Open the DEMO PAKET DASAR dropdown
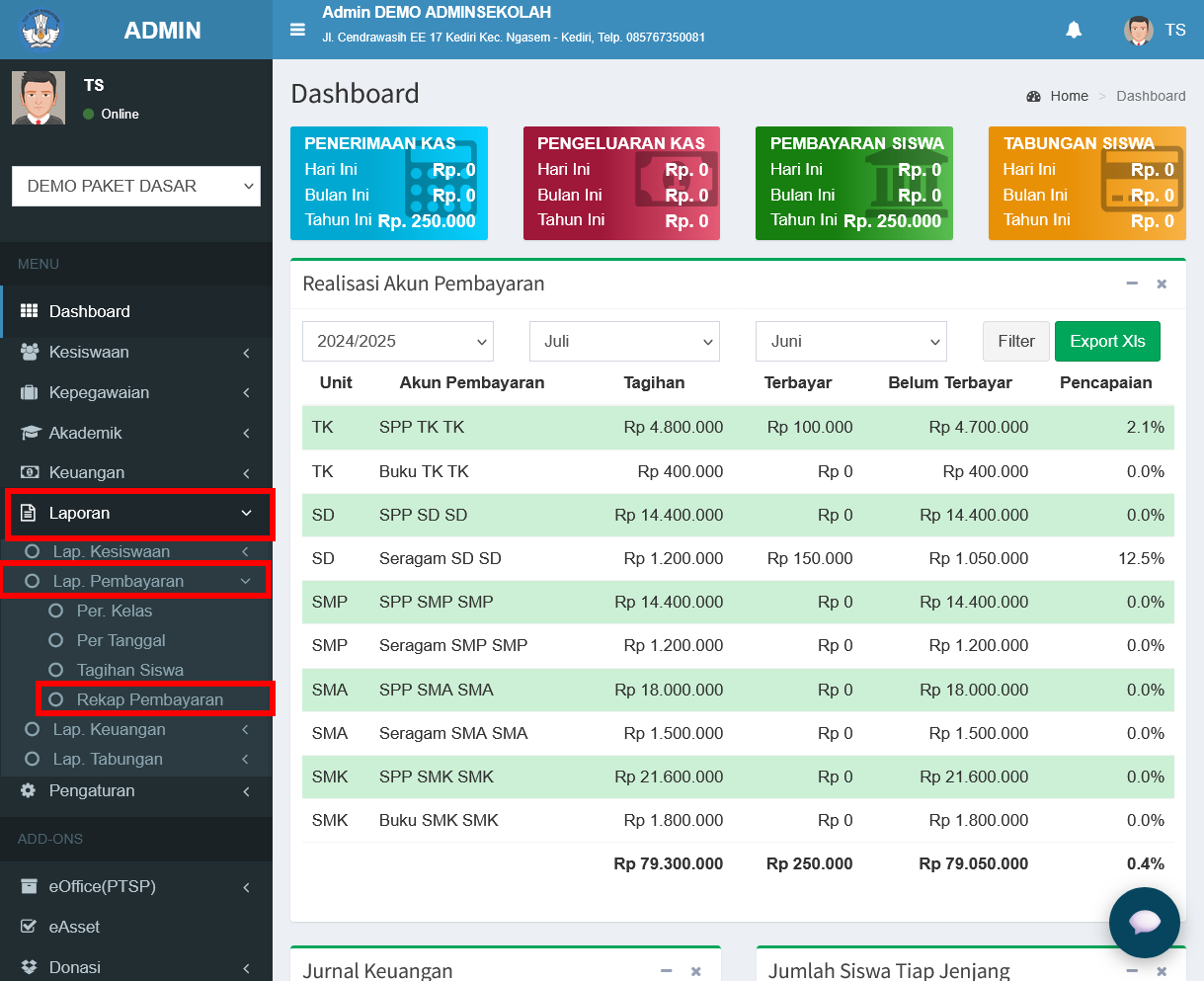 point(136,186)
